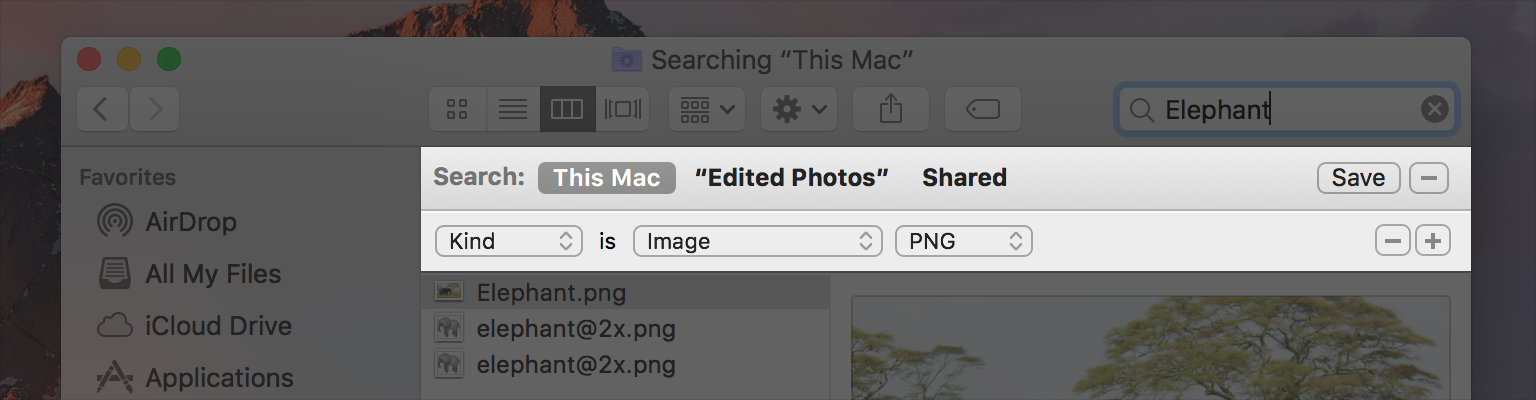Select the "Edited Photos" search scope
This screenshot has height=400, width=1536.
[x=791, y=178]
